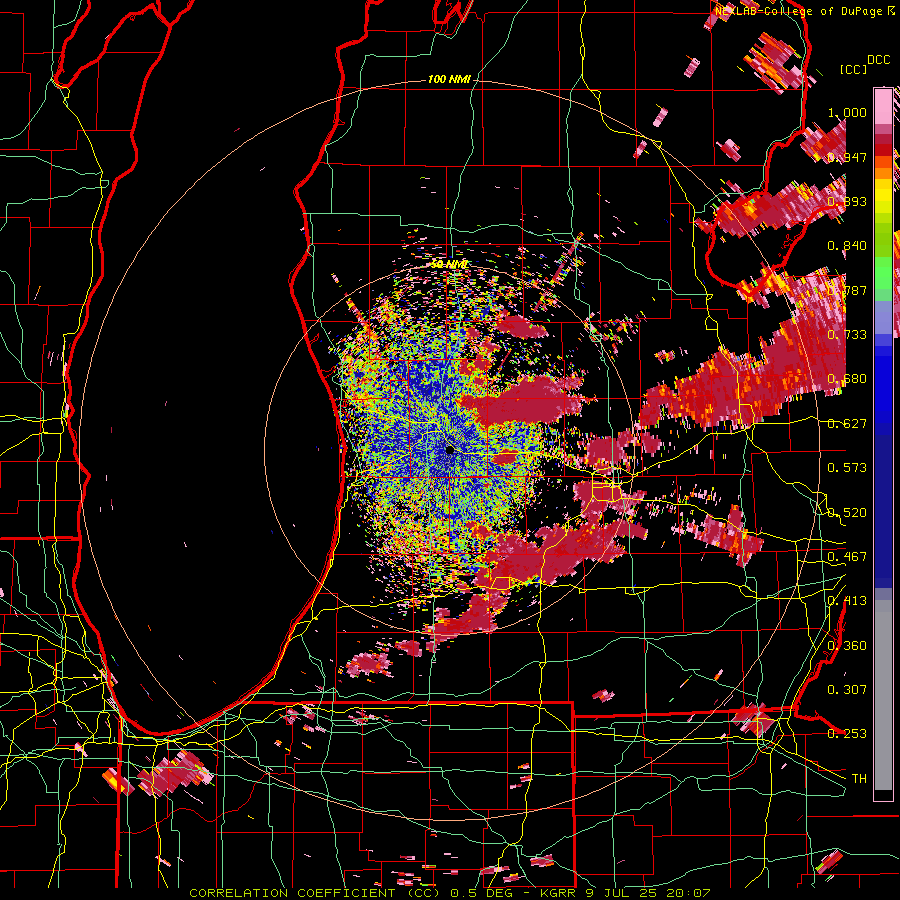Pick the 0.680 legend value
The image size is (900, 900).
click(847, 379)
